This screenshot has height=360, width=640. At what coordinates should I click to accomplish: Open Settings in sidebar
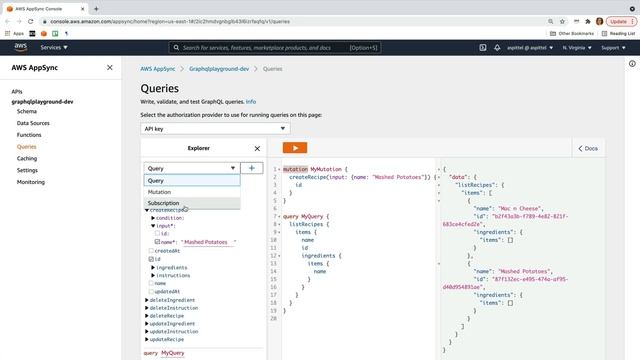point(27,170)
